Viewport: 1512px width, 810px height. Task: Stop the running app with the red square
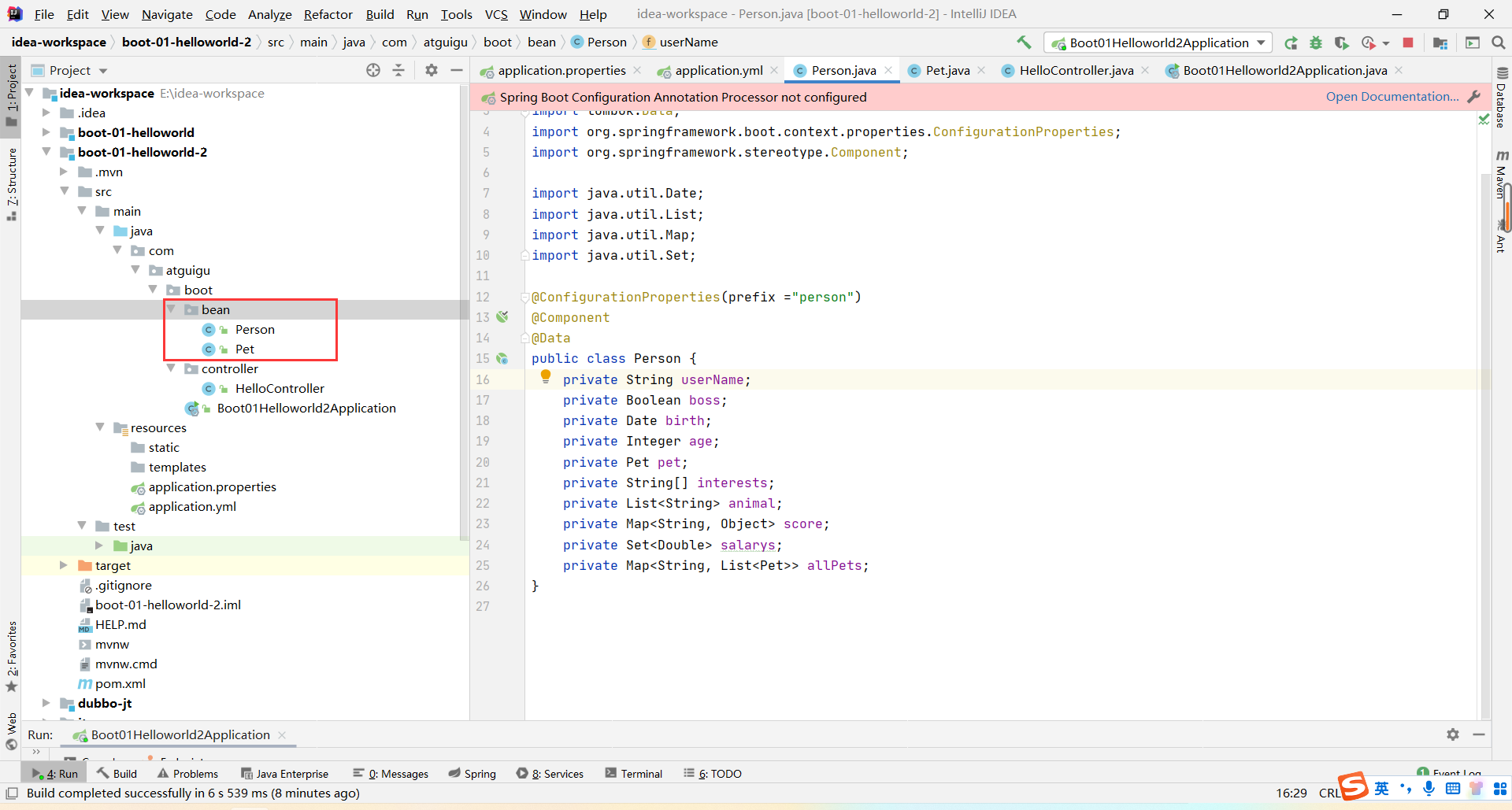click(1408, 43)
